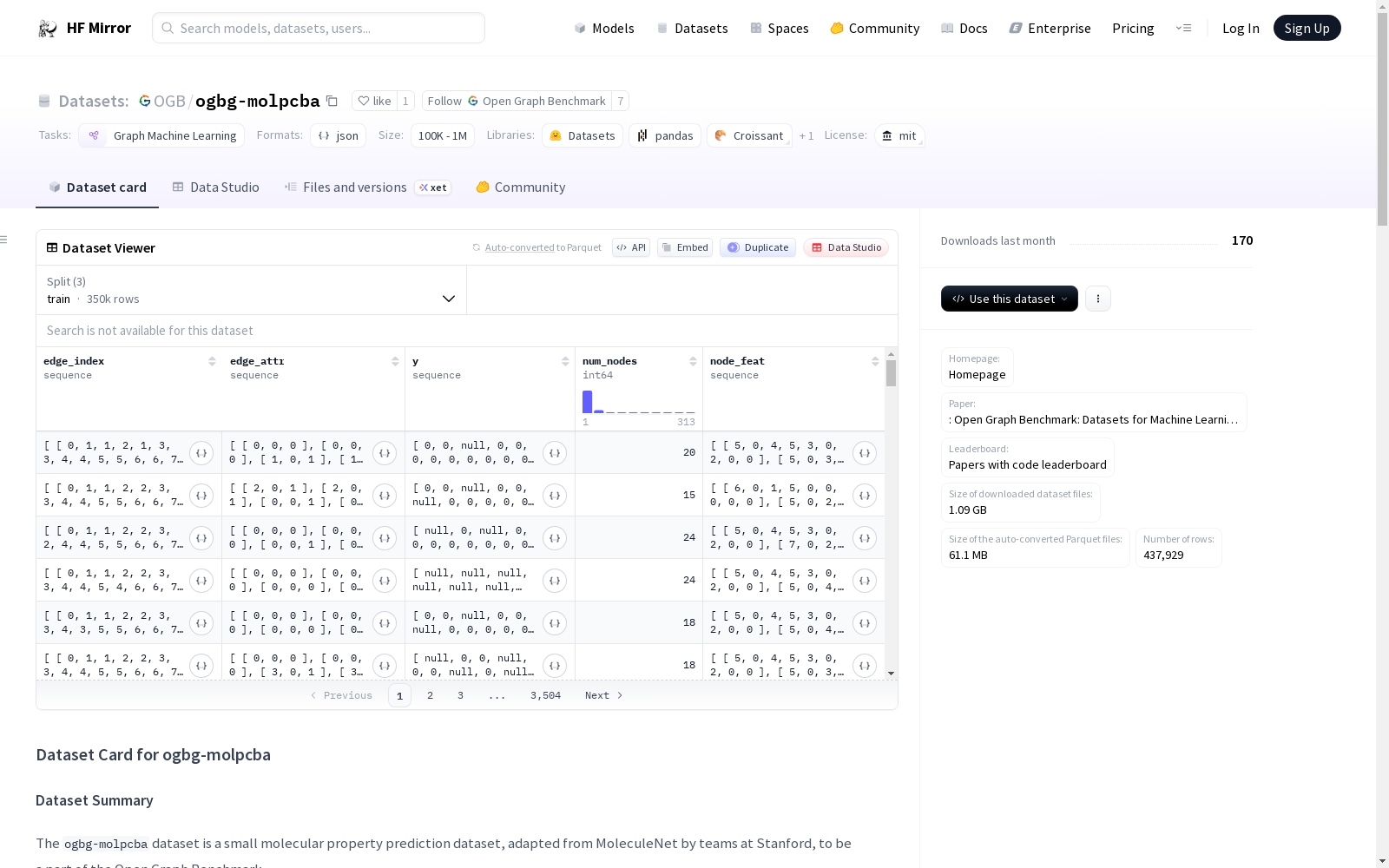The width and height of the screenshot is (1389, 868).
Task: Click the table scrollbar down arrow
Action: click(x=891, y=674)
